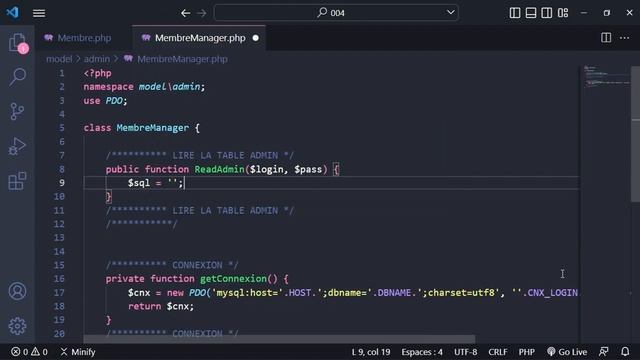Click the '<?php' opening tag
The width and height of the screenshot is (640, 360).
coord(97,73)
